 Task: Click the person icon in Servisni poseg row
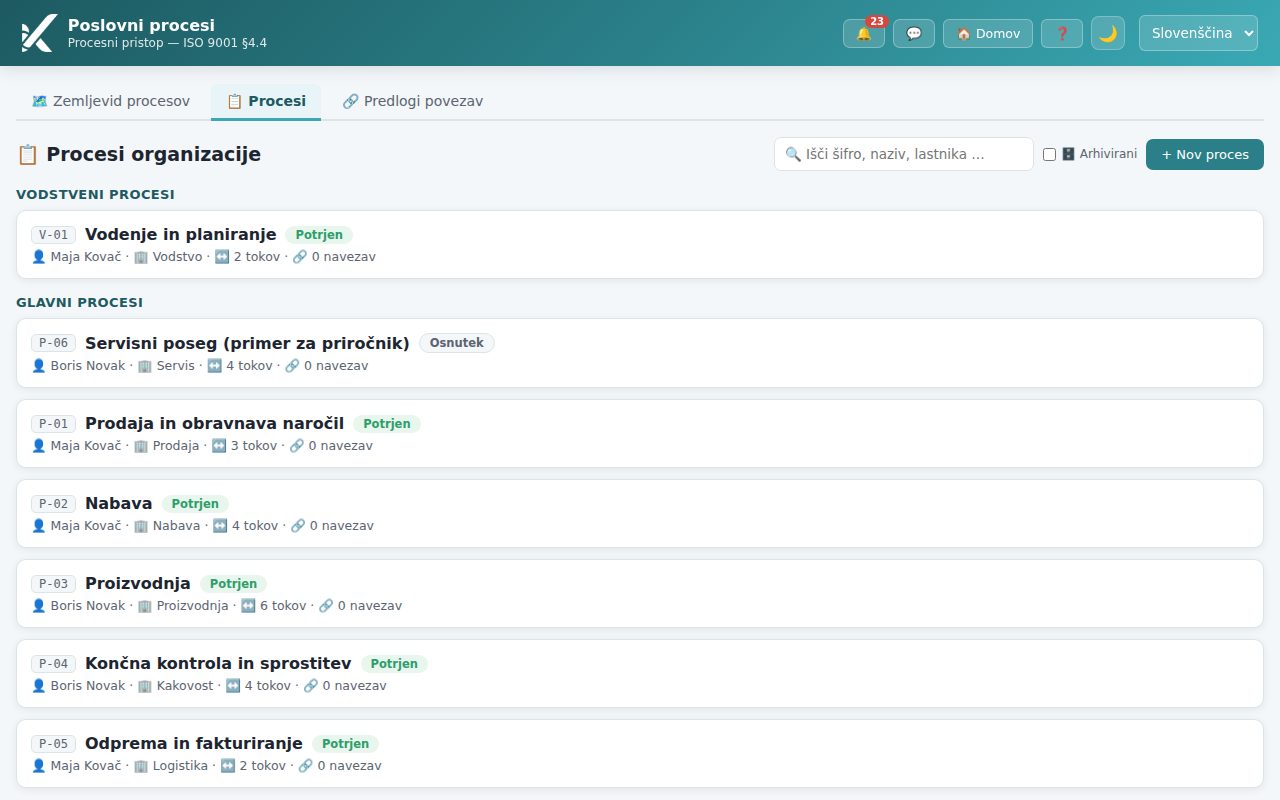[x=39, y=366]
